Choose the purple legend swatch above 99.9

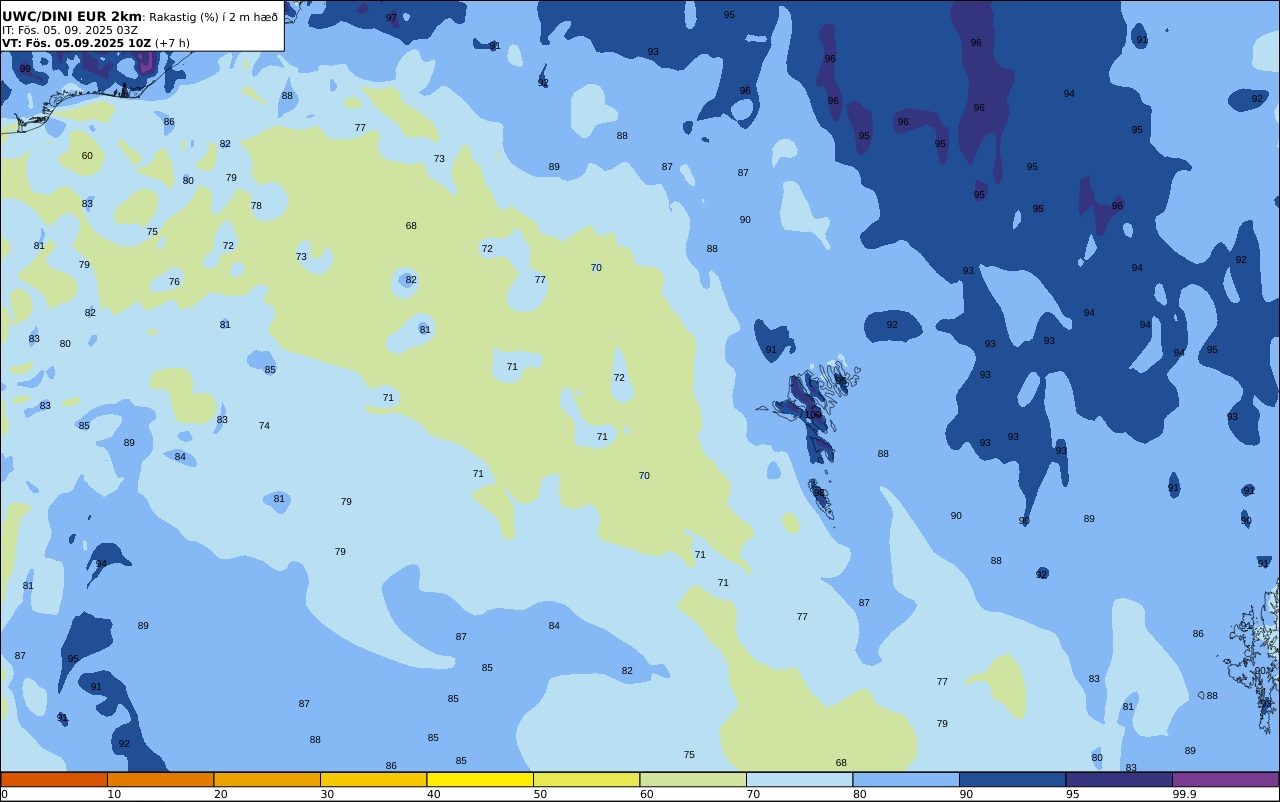[x=1225, y=779]
